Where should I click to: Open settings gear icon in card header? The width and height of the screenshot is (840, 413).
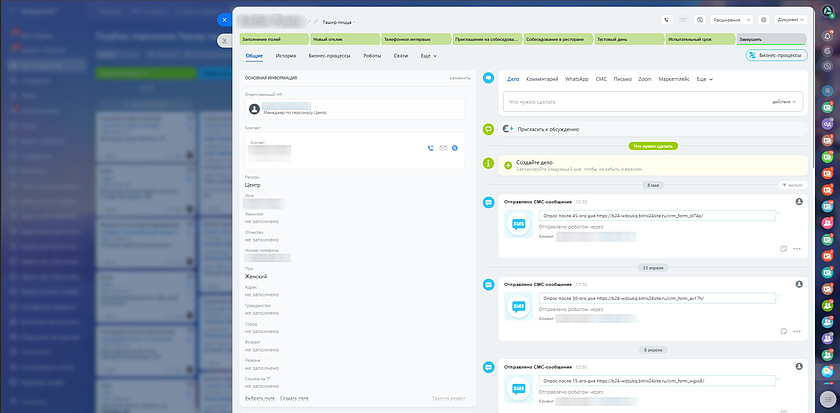click(x=764, y=19)
